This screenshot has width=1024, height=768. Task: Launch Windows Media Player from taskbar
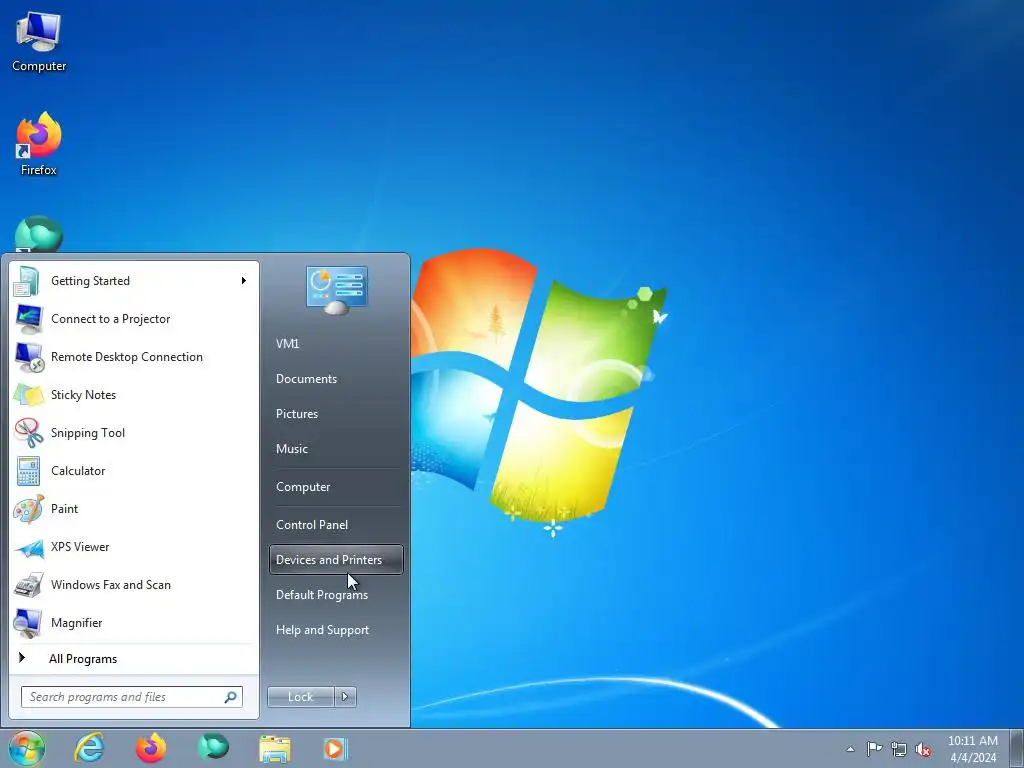(336, 749)
